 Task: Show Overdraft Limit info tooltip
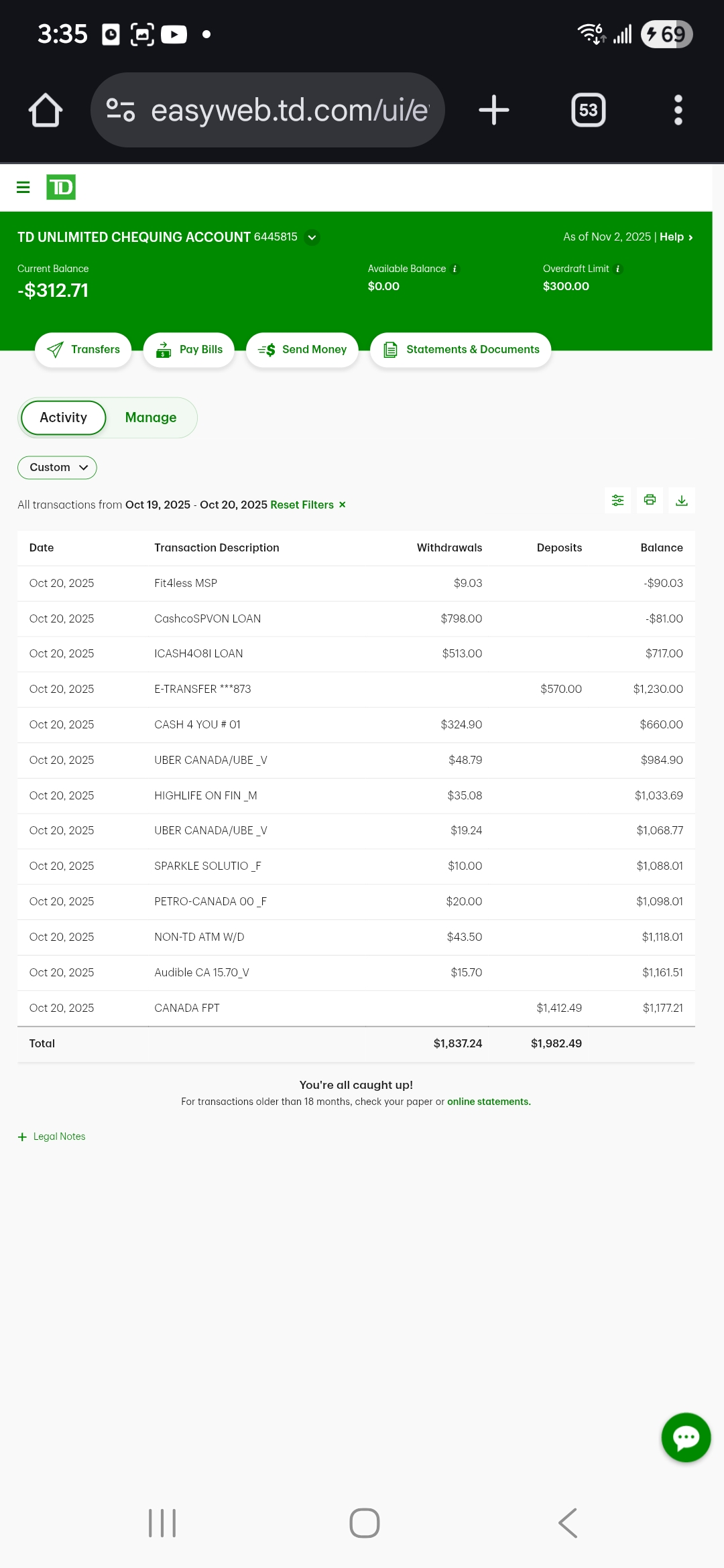coord(617,269)
